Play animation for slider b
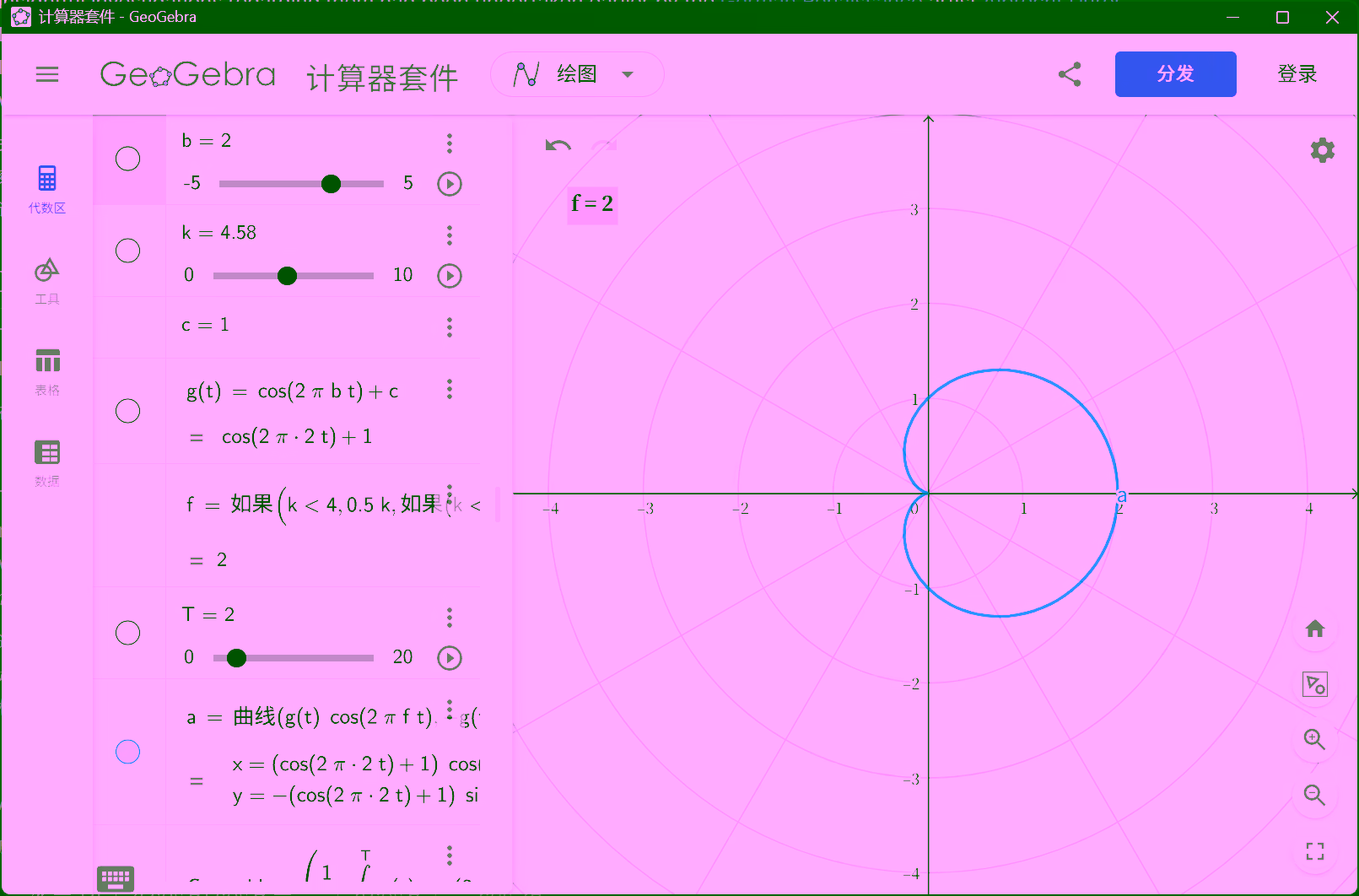The image size is (1359, 896). (x=450, y=184)
